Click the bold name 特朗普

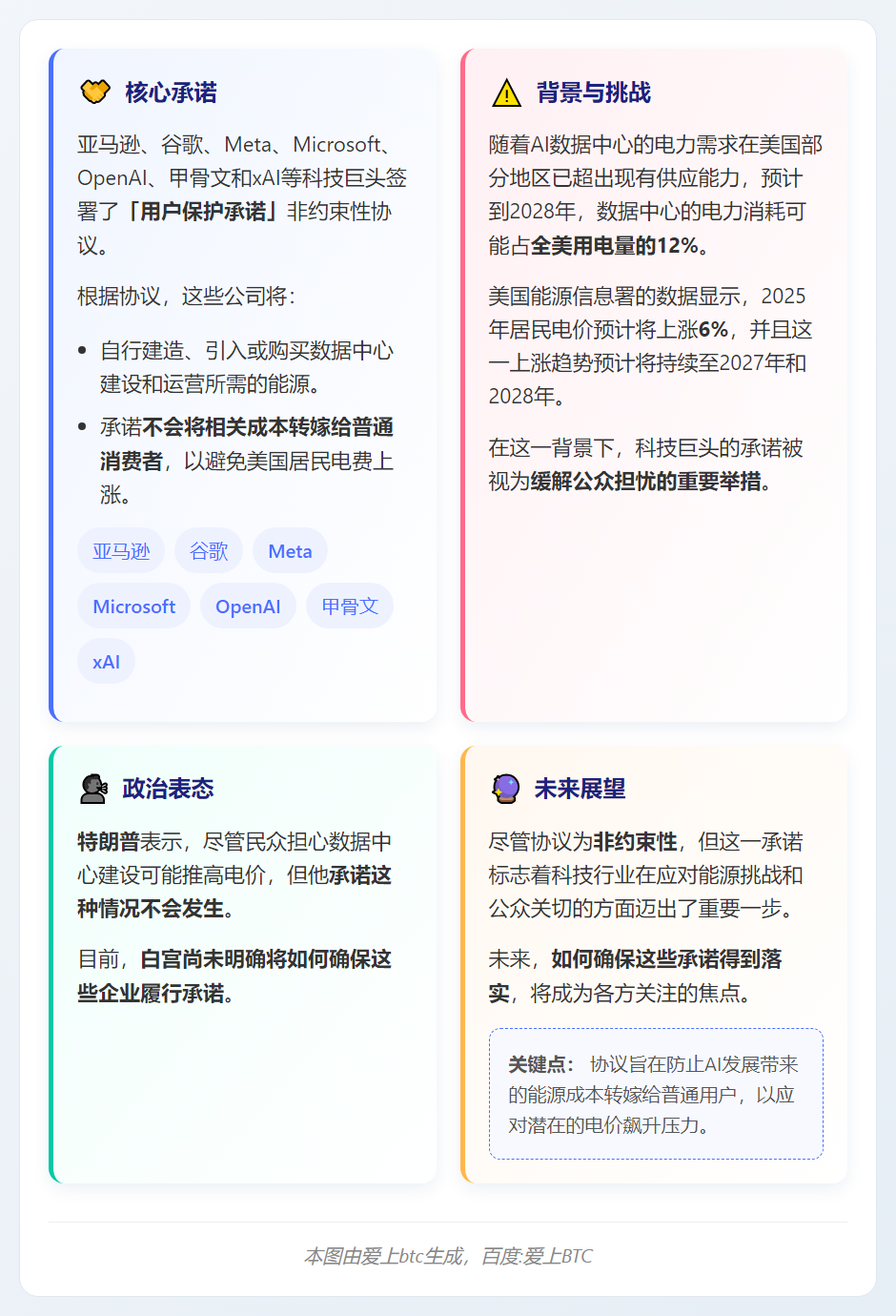pyautogui.click(x=109, y=842)
